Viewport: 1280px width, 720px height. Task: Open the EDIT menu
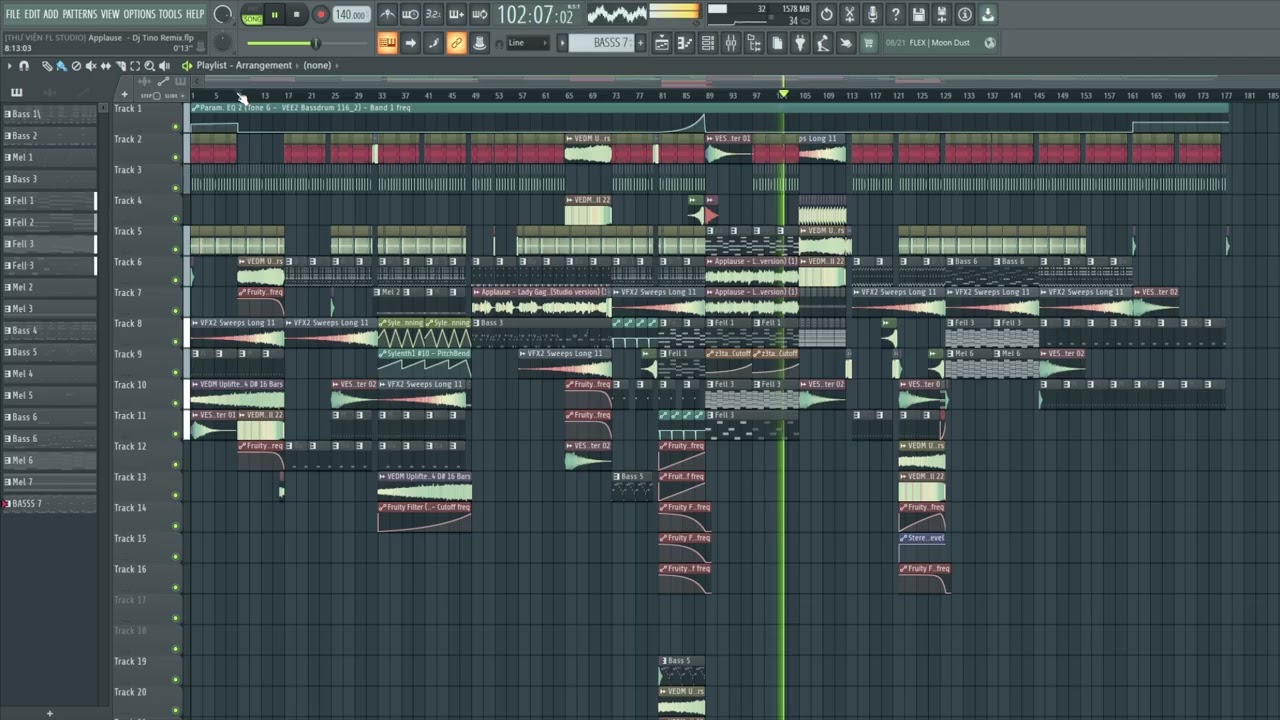click(x=32, y=14)
